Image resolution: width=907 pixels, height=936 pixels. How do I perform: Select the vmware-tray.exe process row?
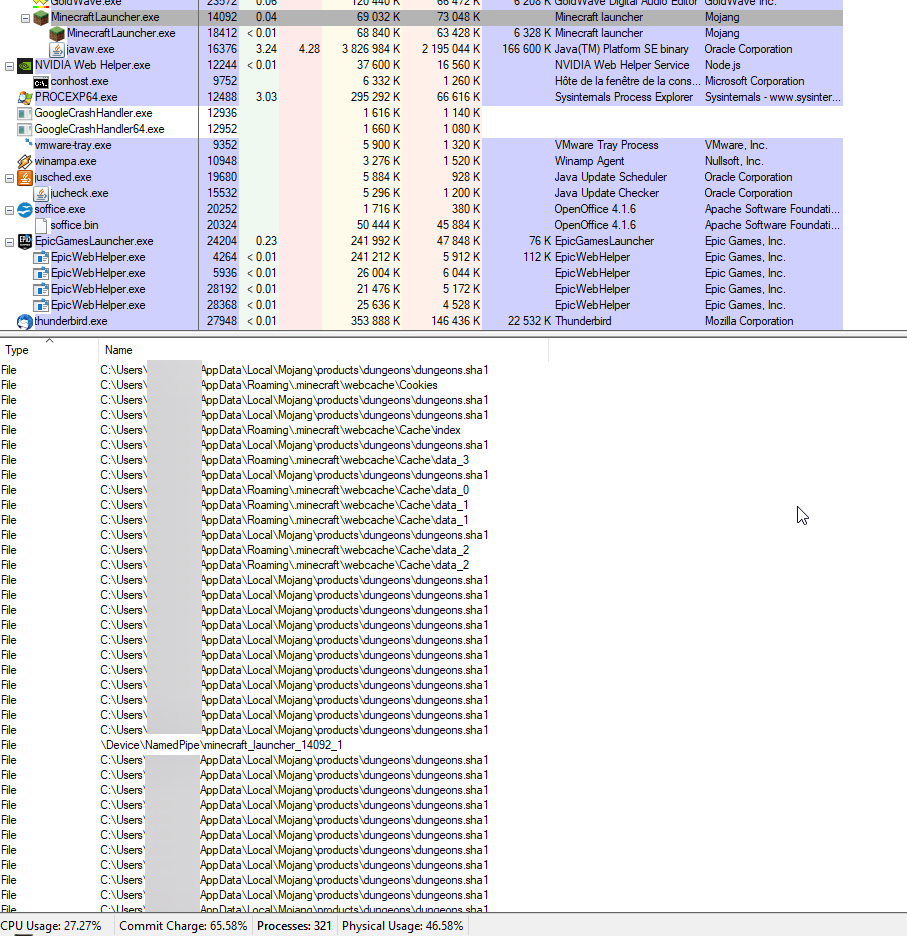click(x=421, y=145)
